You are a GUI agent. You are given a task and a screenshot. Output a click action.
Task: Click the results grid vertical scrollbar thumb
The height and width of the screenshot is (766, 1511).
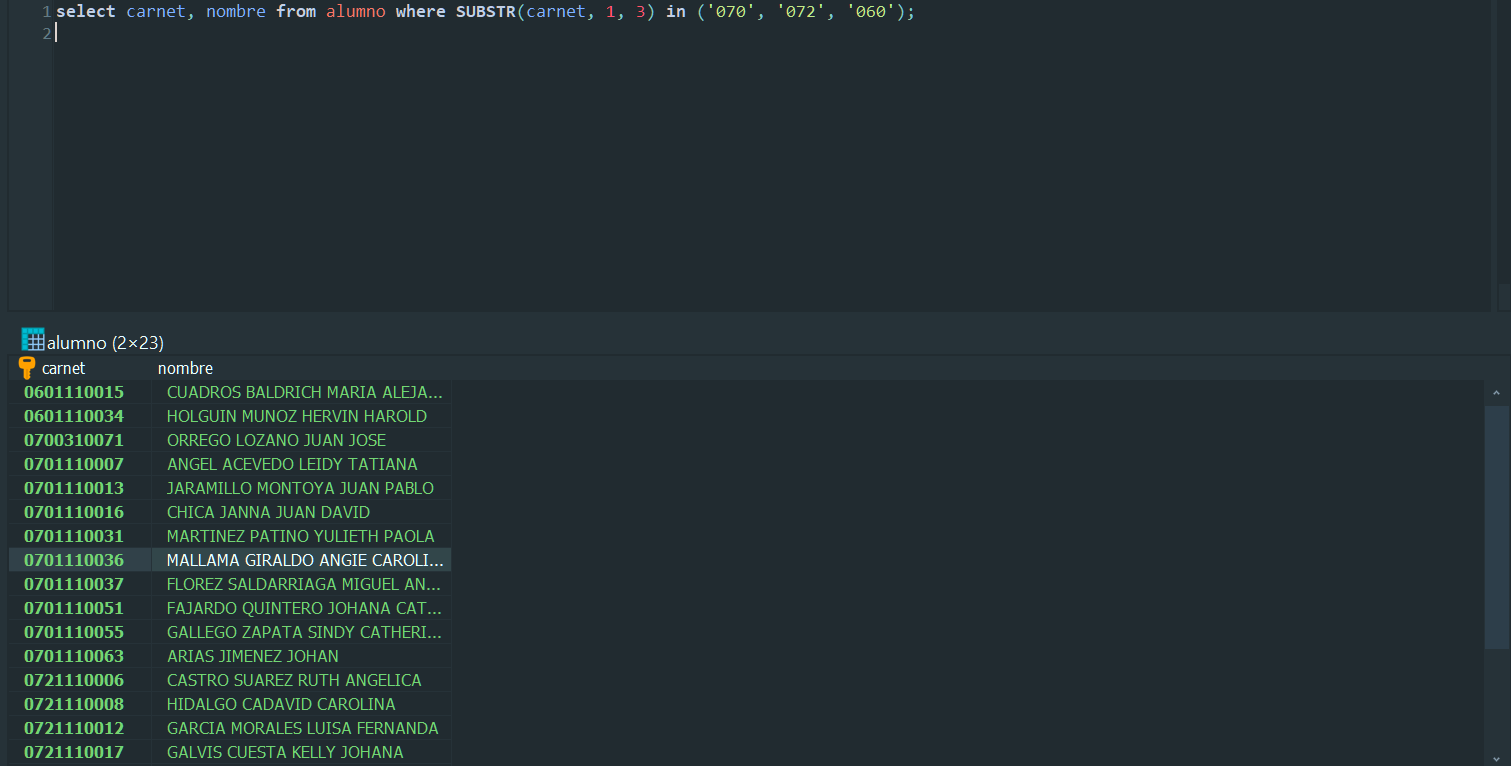tap(1496, 525)
